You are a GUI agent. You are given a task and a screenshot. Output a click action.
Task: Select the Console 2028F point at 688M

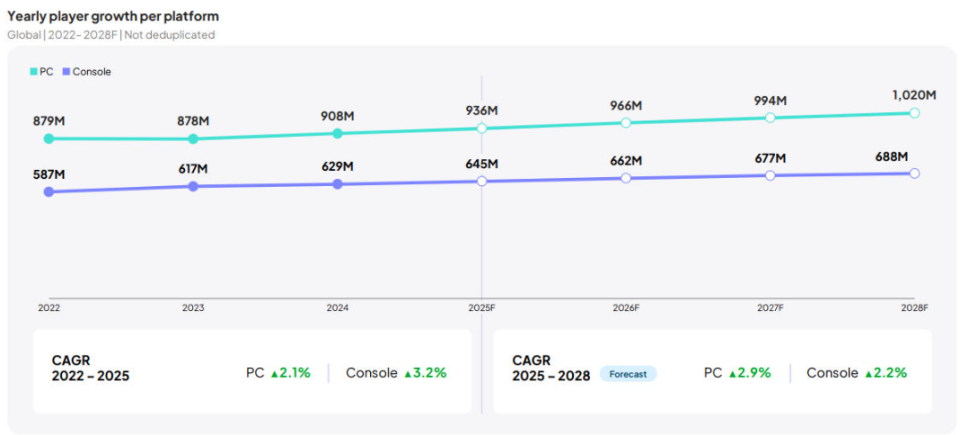(x=914, y=173)
